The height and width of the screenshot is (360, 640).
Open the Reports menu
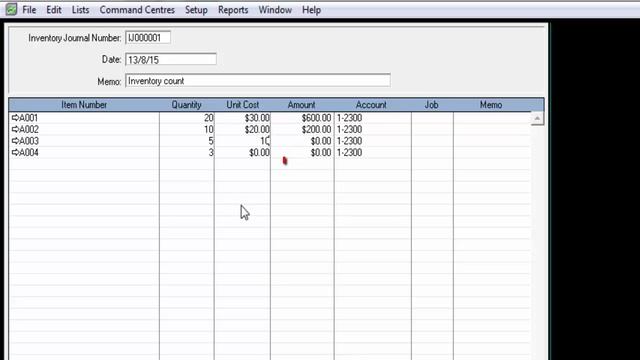tap(233, 10)
